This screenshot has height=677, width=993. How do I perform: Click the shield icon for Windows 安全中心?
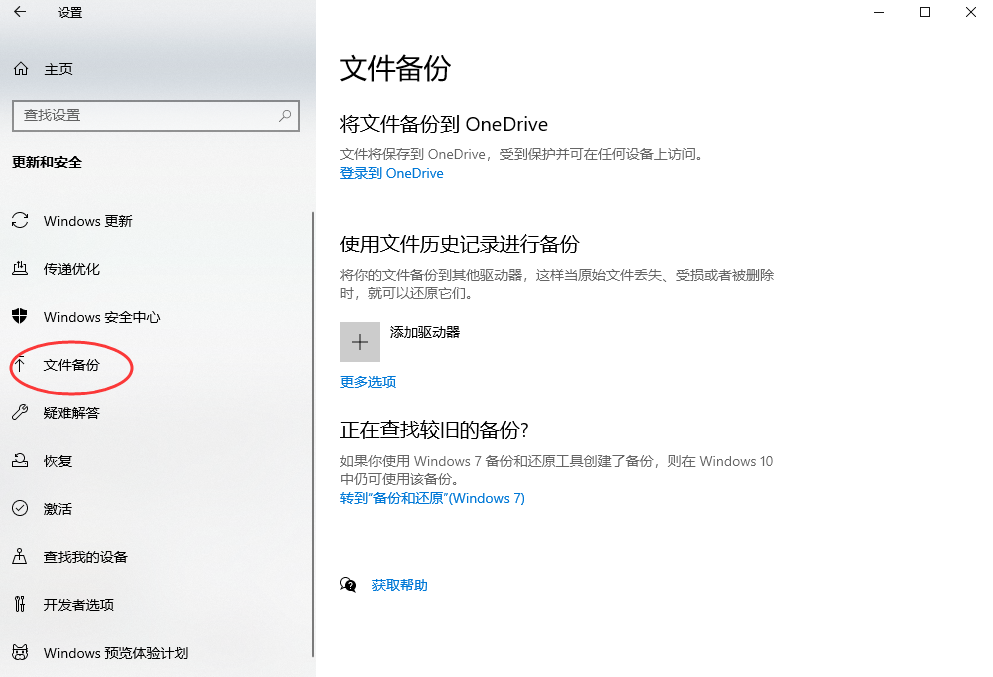tap(20, 317)
